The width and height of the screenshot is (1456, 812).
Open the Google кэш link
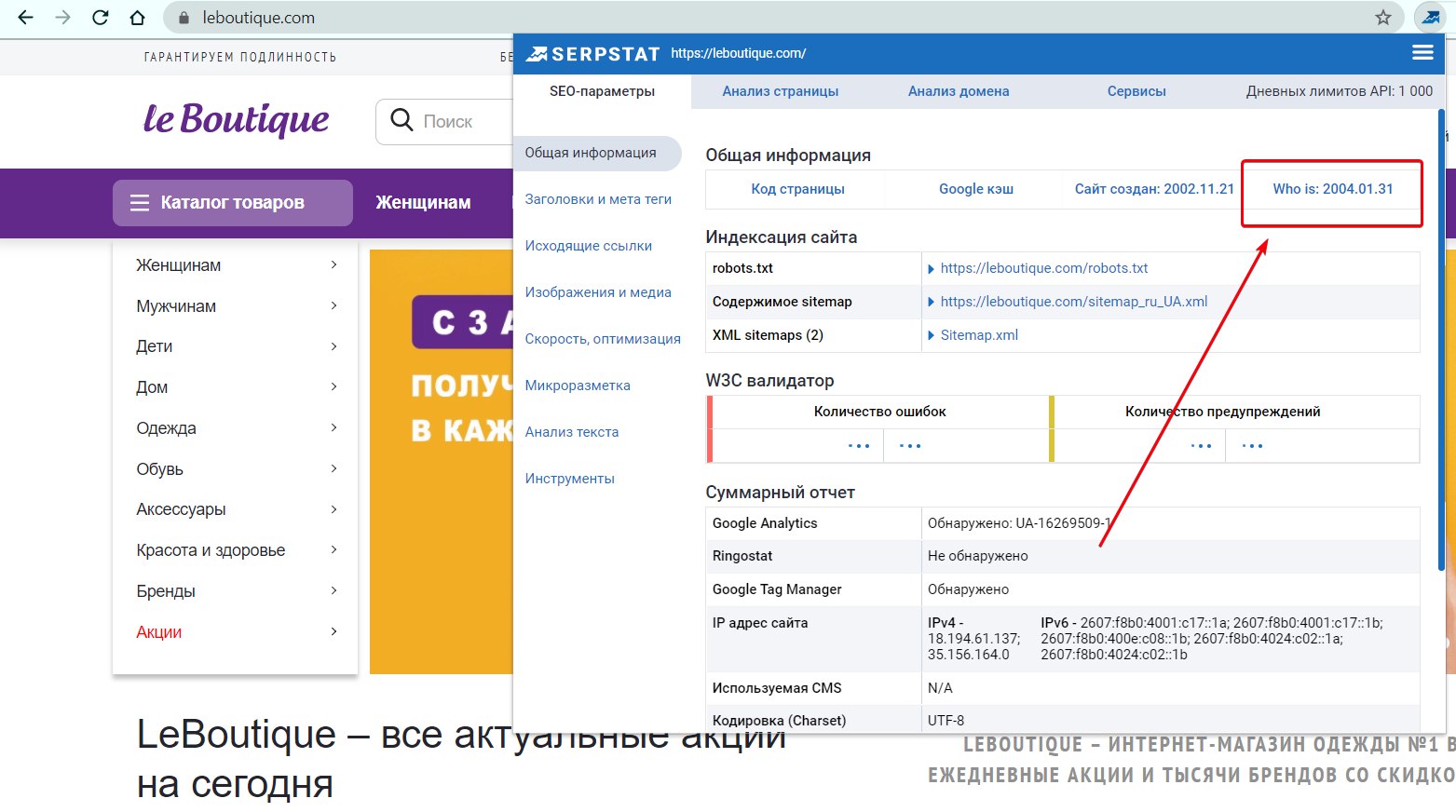point(976,189)
